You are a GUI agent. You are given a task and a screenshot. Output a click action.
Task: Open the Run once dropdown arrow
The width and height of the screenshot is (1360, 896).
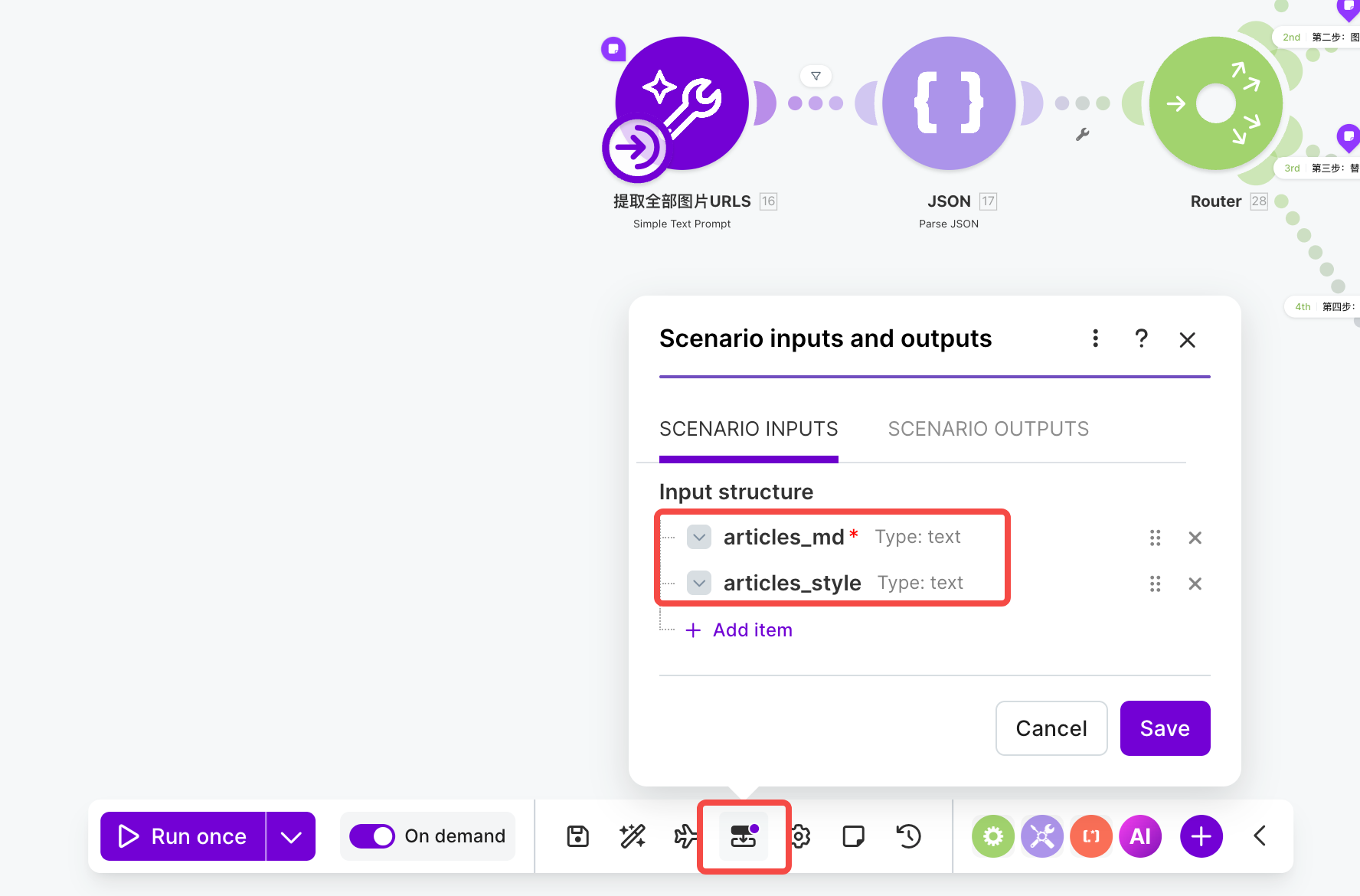(x=291, y=836)
